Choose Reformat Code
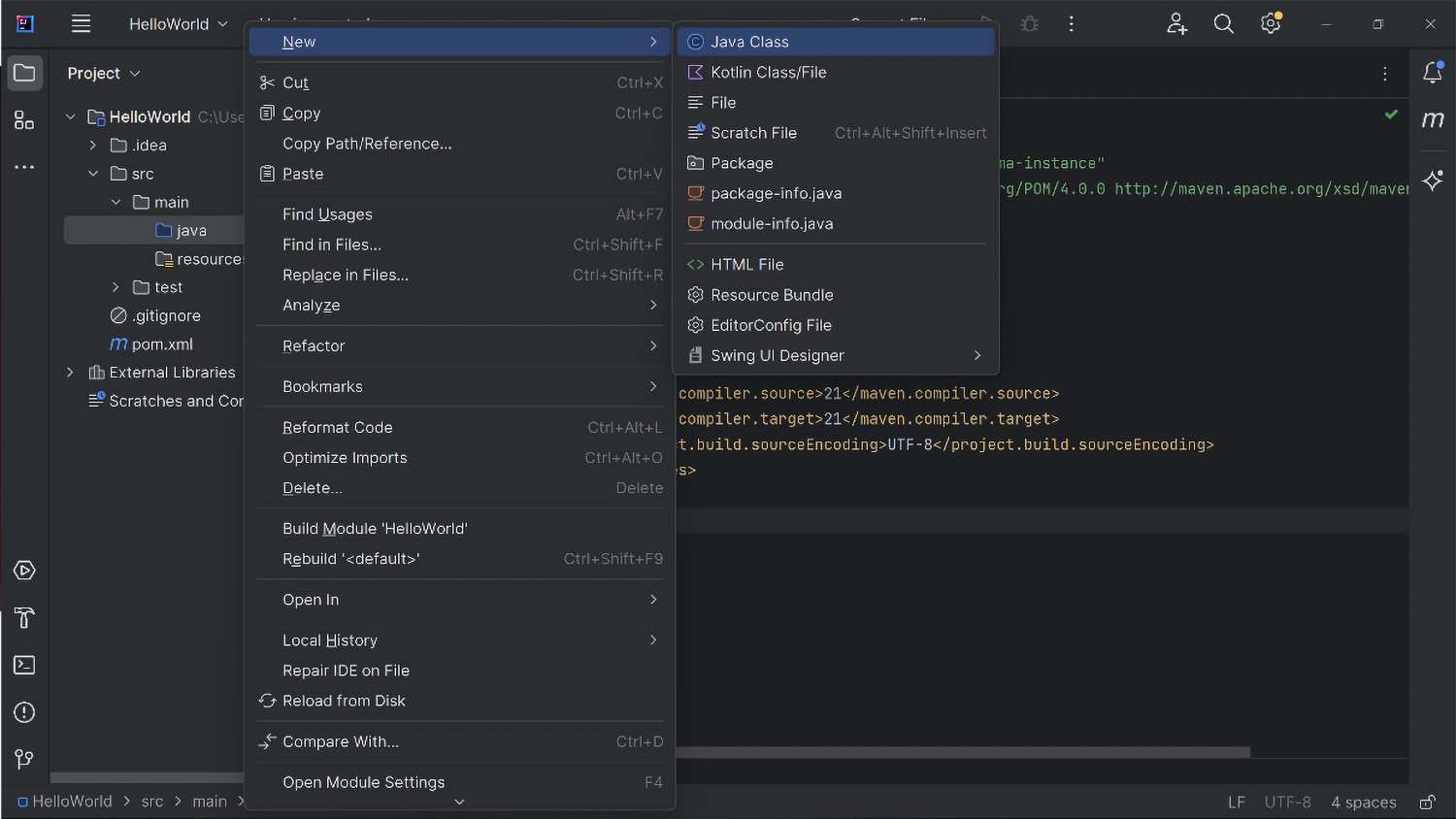The width and height of the screenshot is (1456, 819). coord(460,428)
